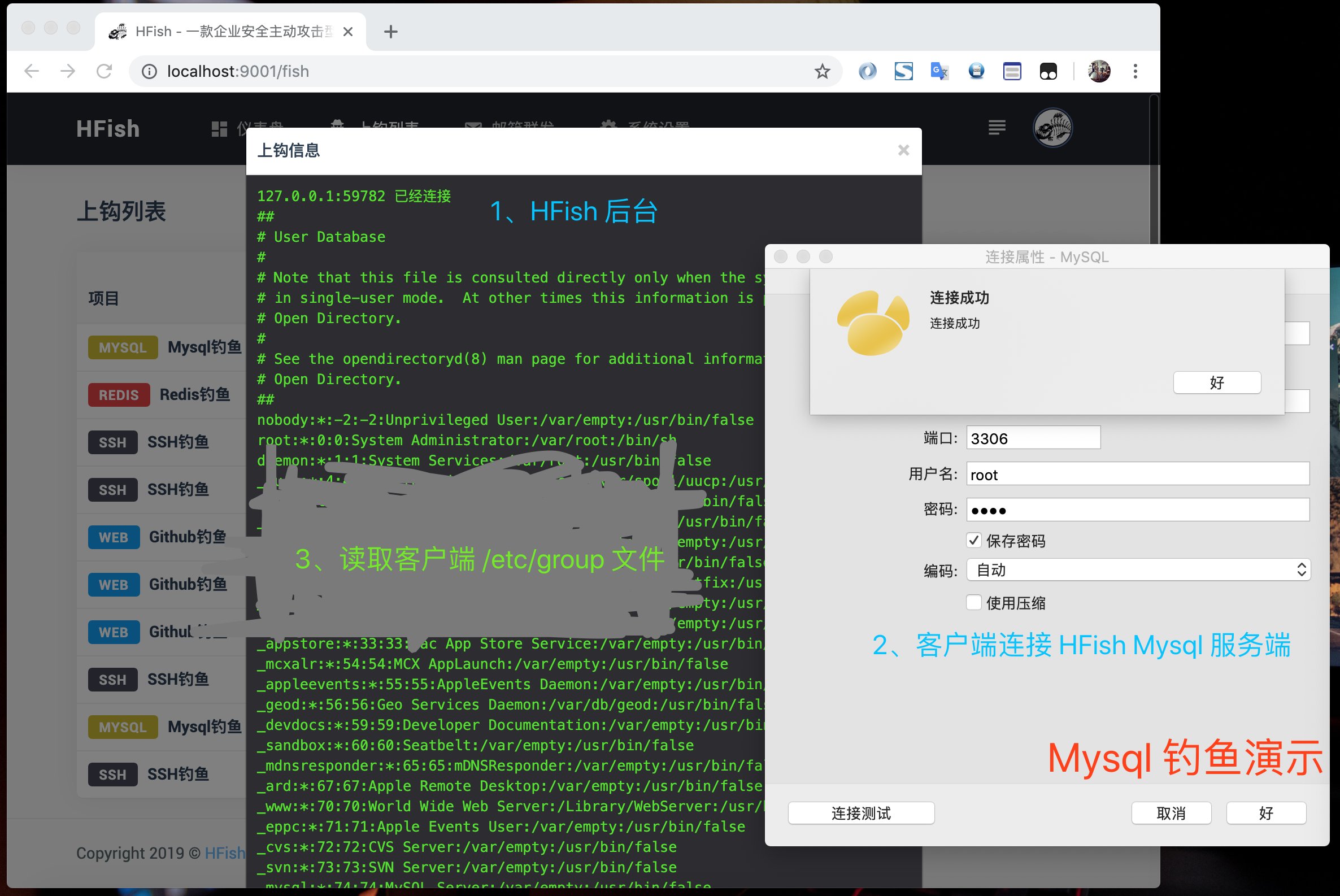
Task: Close the HFish browser tab
Action: point(348,32)
